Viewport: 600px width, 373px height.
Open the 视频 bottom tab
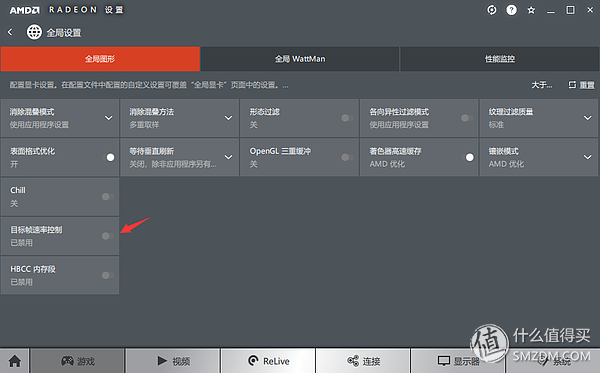point(173,361)
